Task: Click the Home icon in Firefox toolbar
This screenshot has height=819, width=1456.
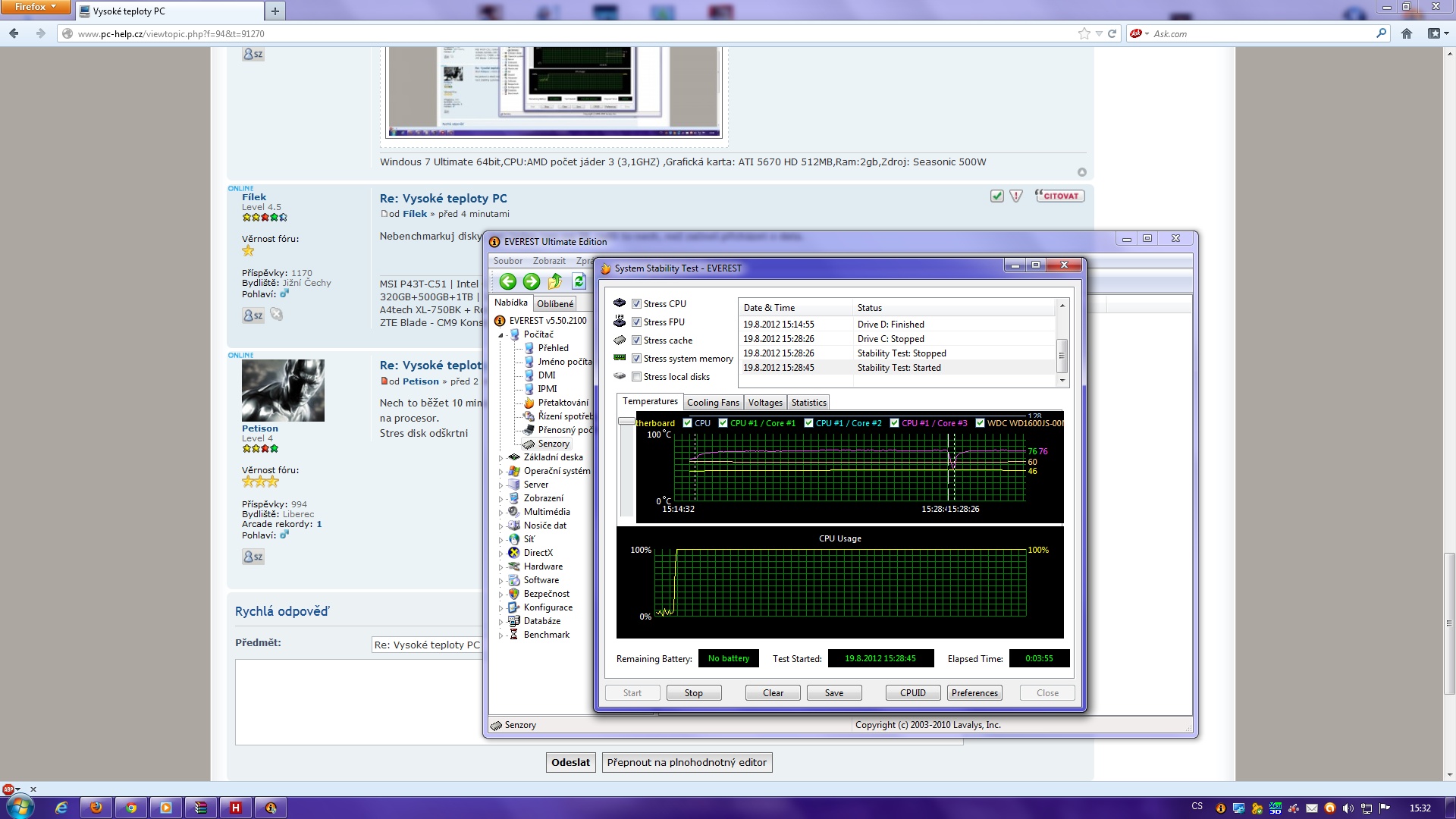Action: (x=1407, y=33)
